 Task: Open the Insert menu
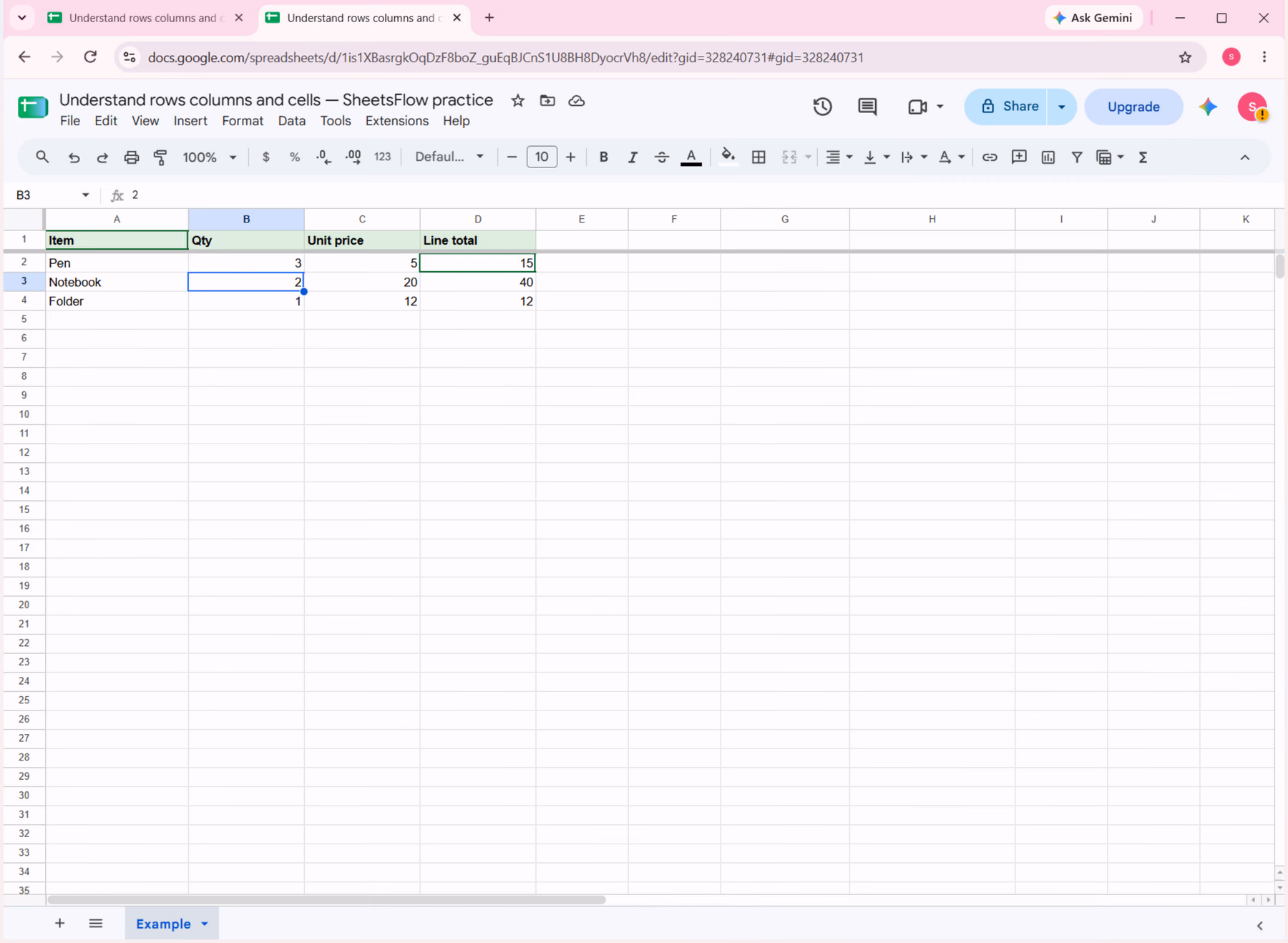[190, 121]
